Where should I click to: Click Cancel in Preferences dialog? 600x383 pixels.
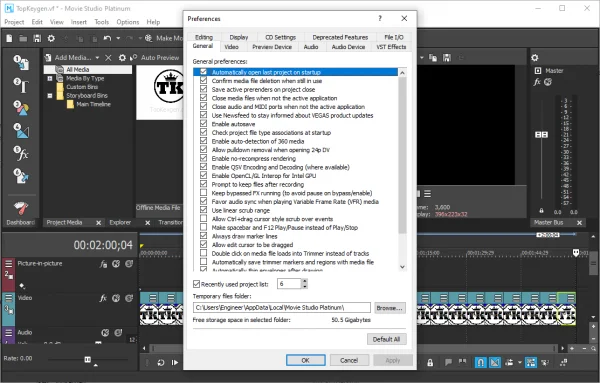click(349, 360)
